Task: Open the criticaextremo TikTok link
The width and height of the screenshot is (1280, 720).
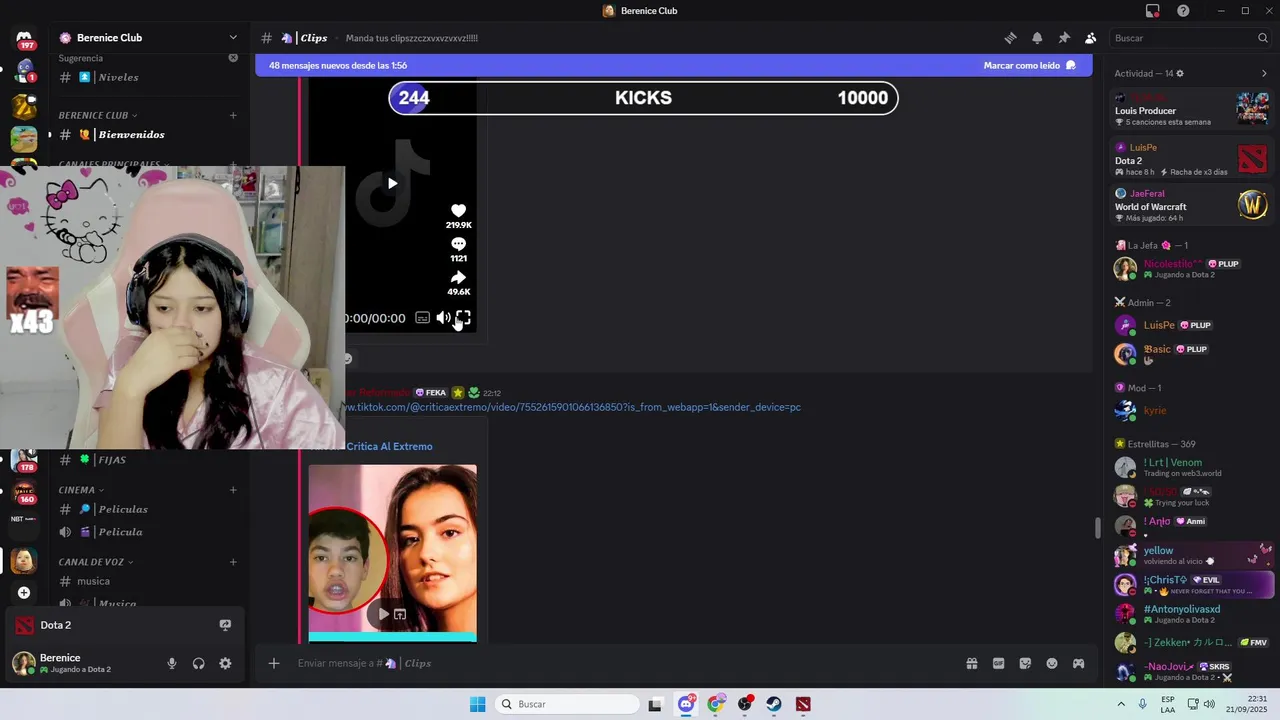Action: coord(572,407)
